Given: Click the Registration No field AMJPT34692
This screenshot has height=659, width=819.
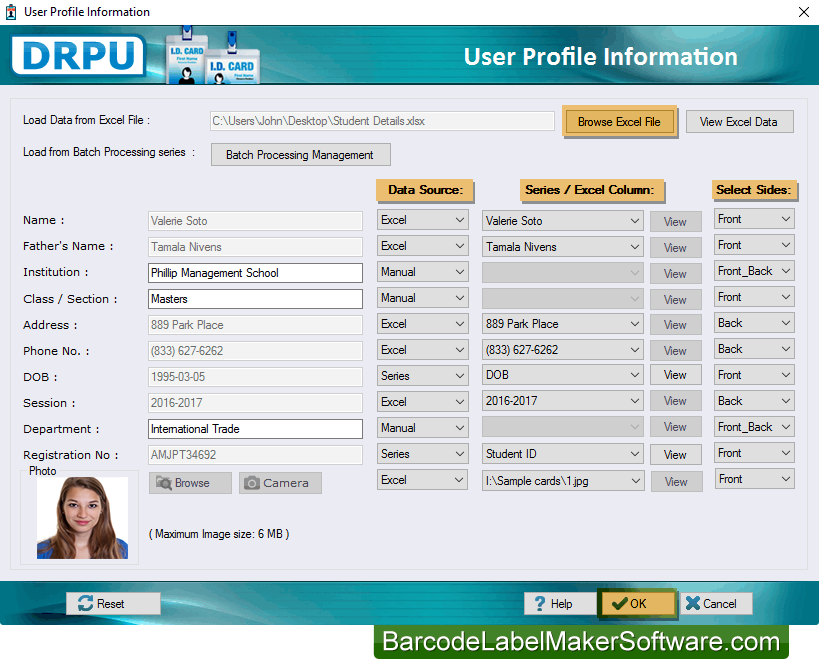Looking at the screenshot, I should pos(255,455).
